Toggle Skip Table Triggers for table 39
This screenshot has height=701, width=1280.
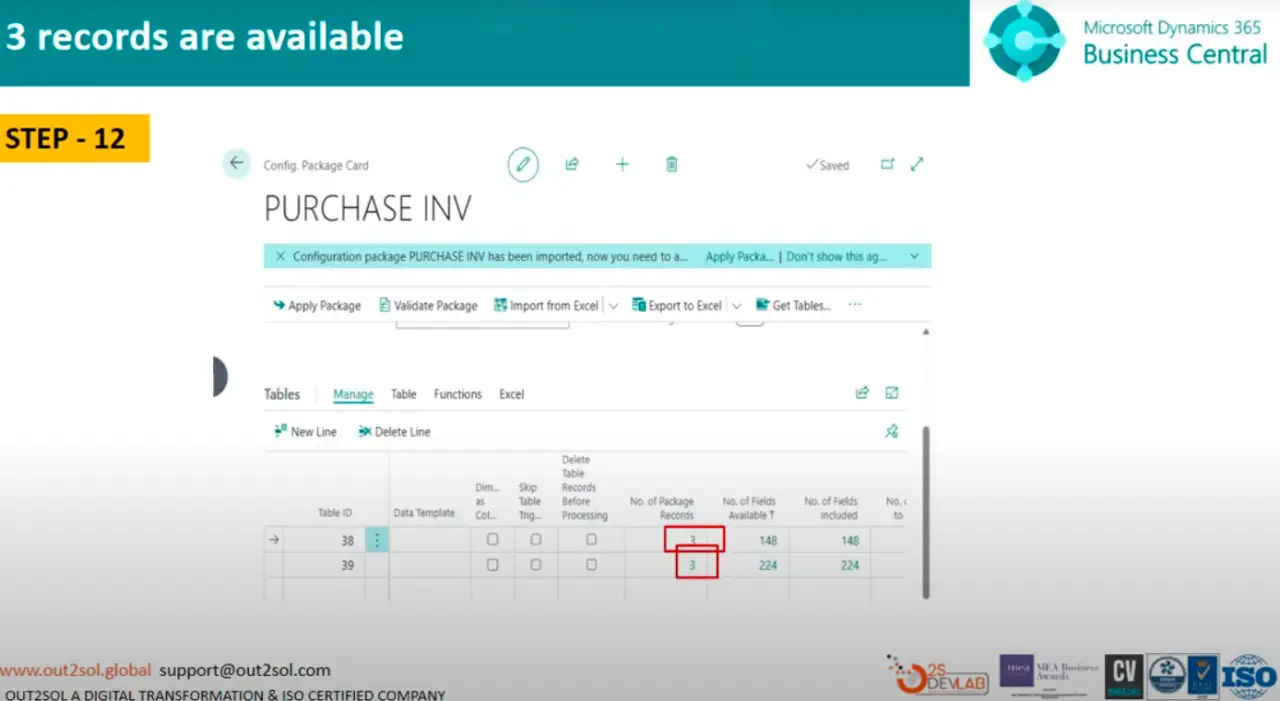536,565
